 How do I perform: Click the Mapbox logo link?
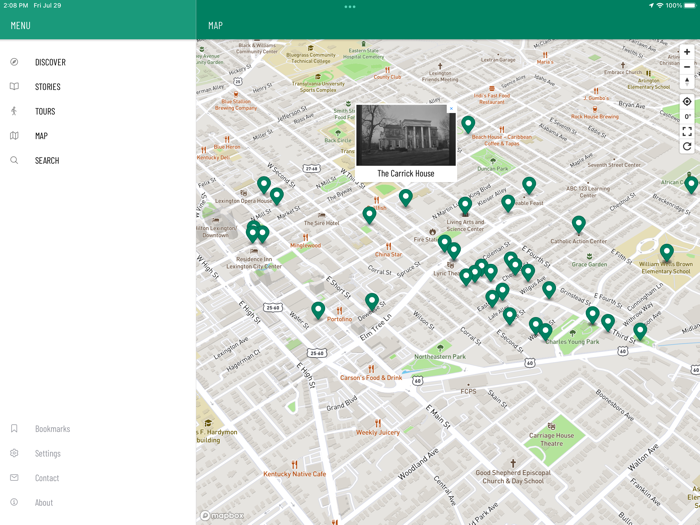(x=222, y=516)
